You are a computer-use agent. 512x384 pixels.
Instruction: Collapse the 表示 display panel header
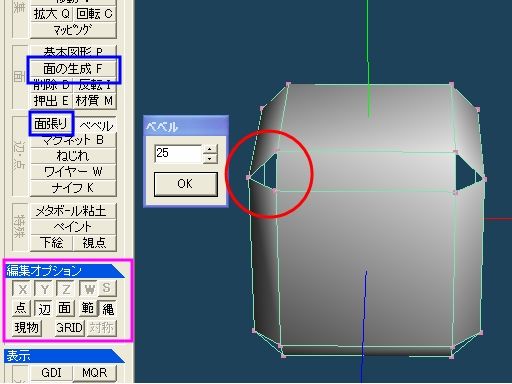tap(64, 356)
